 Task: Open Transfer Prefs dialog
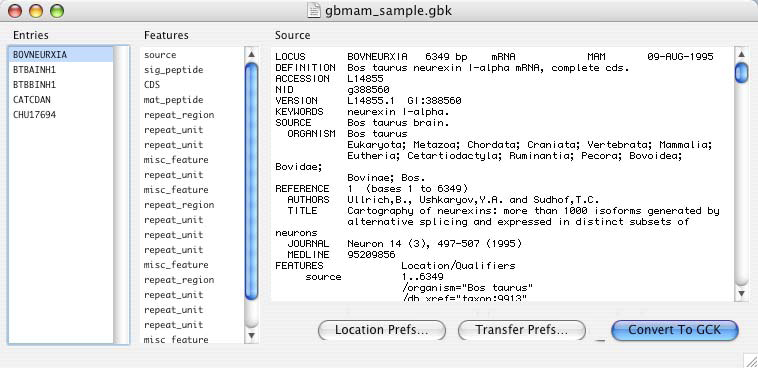[x=522, y=330]
